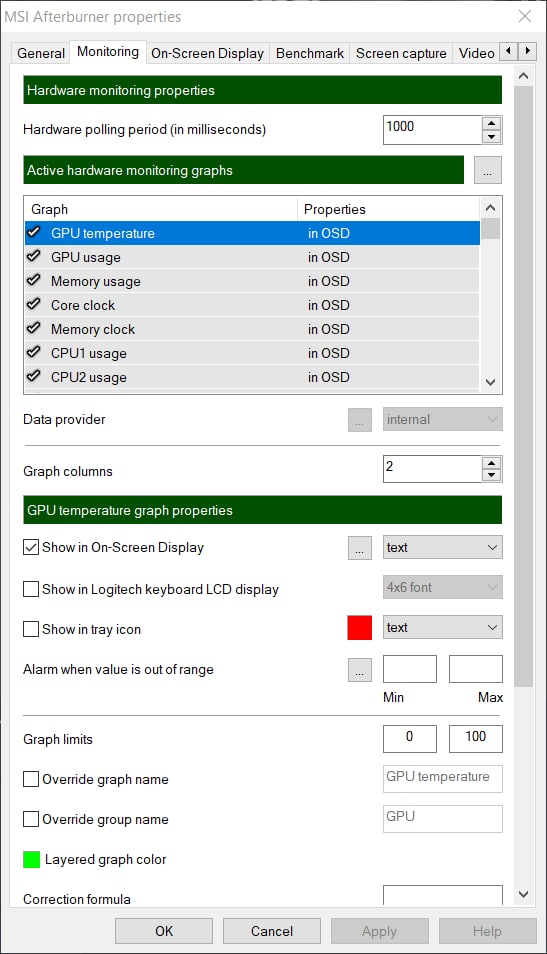Select the CPU2 usage row
547x954 pixels.
(252, 377)
